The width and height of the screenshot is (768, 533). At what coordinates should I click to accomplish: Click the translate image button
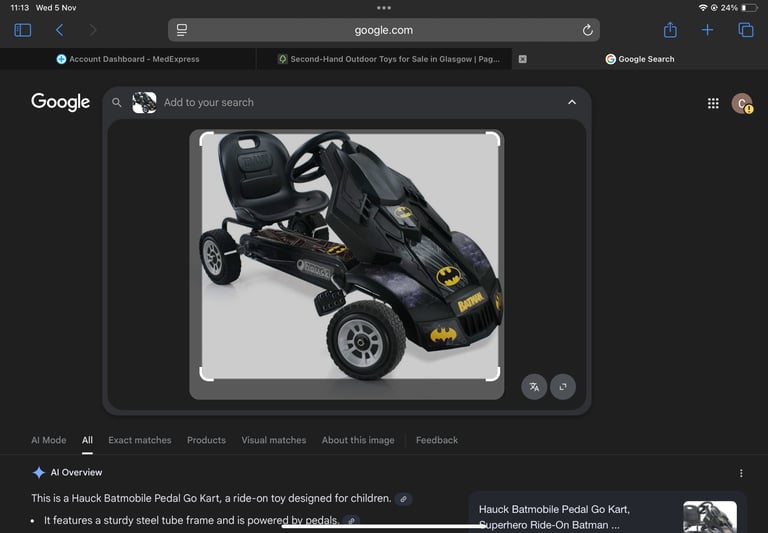click(534, 387)
